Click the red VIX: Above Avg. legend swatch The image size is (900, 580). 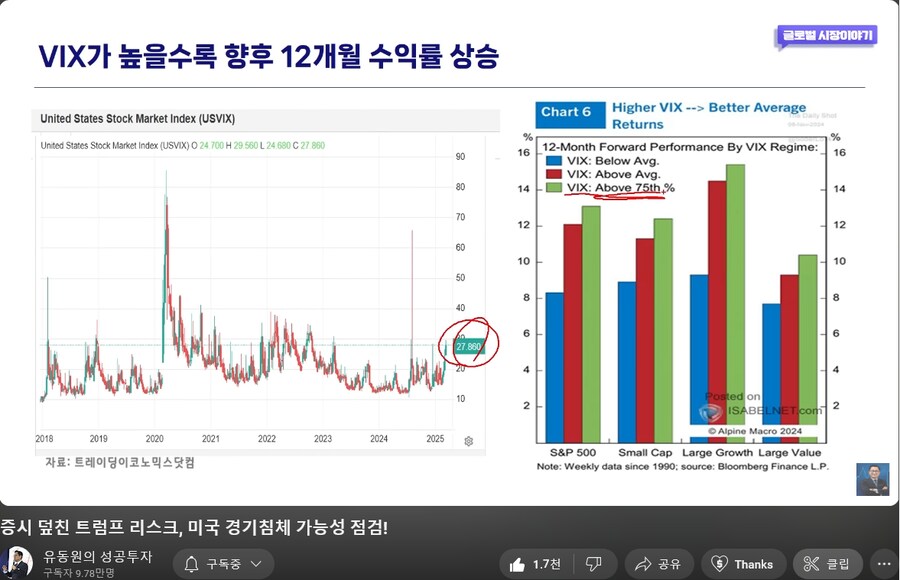pos(553,174)
